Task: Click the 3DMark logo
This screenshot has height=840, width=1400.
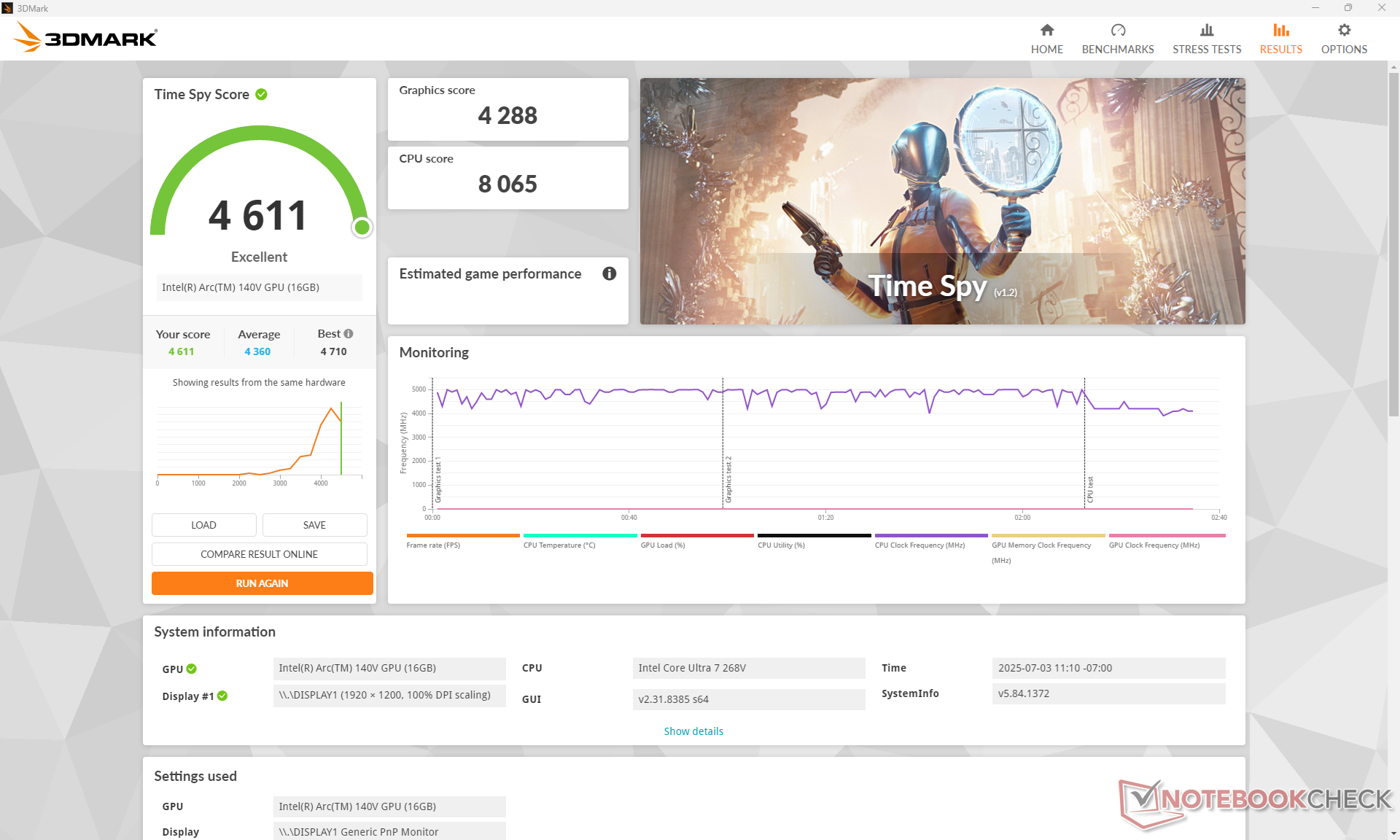Action: [86, 37]
